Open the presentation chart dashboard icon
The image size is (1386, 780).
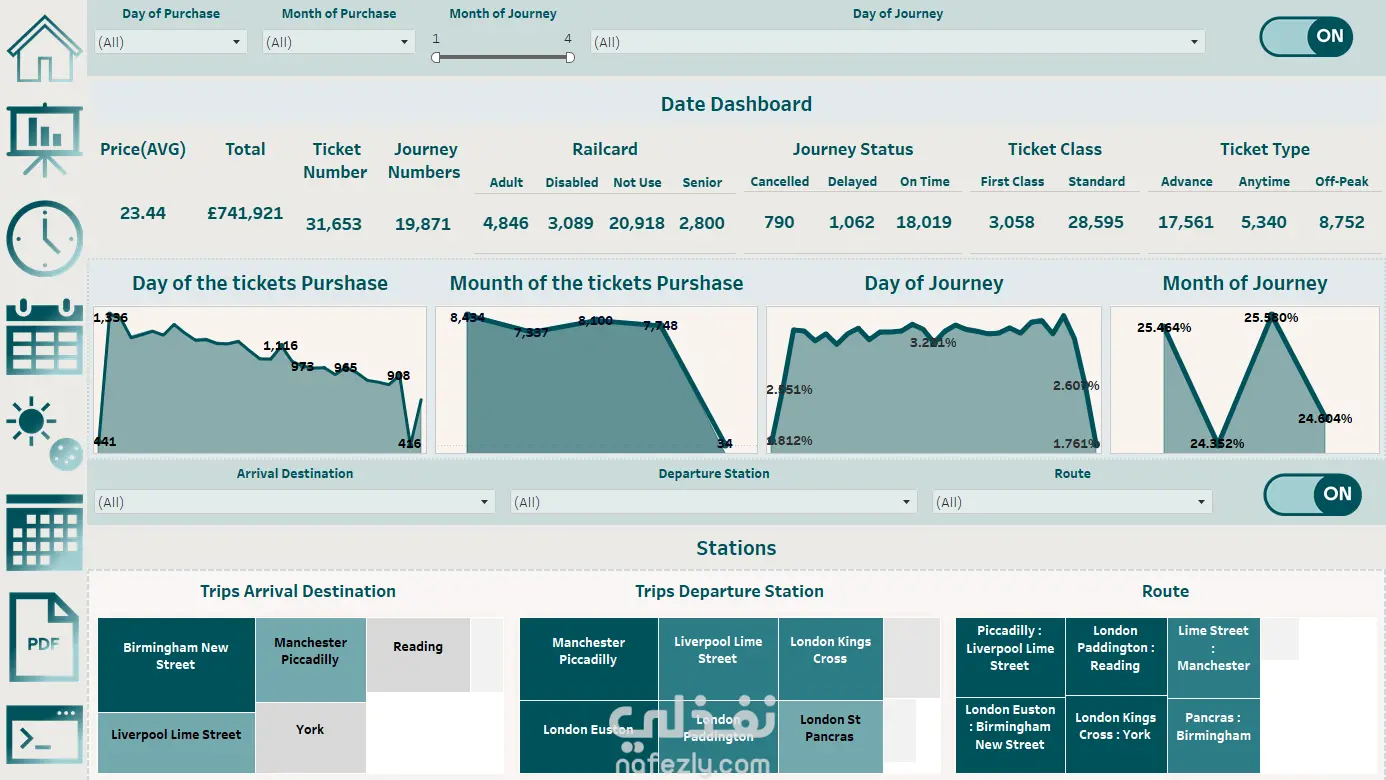click(44, 141)
